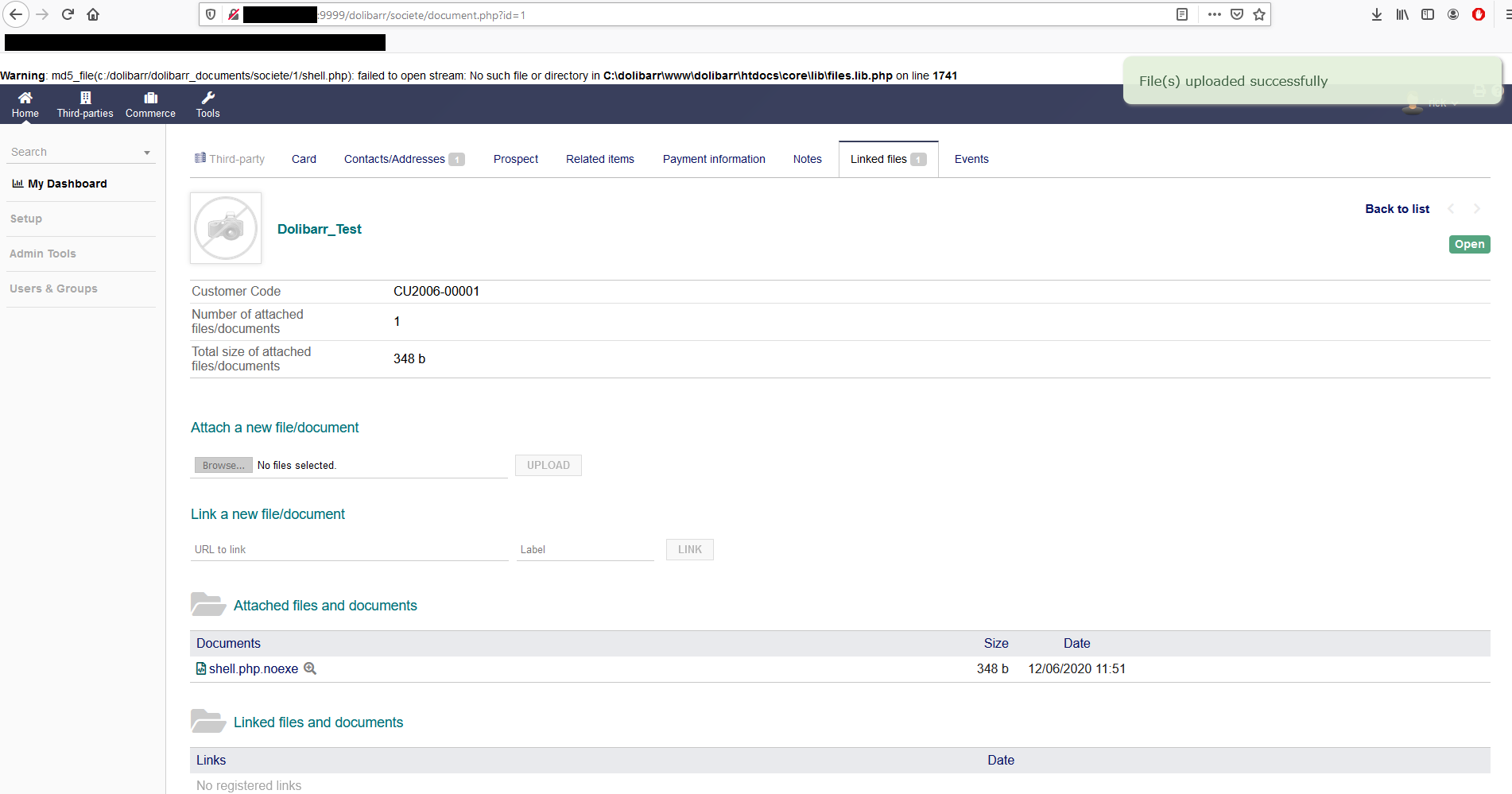Select the Linked files tab
1512x794 pixels.
tap(888, 159)
